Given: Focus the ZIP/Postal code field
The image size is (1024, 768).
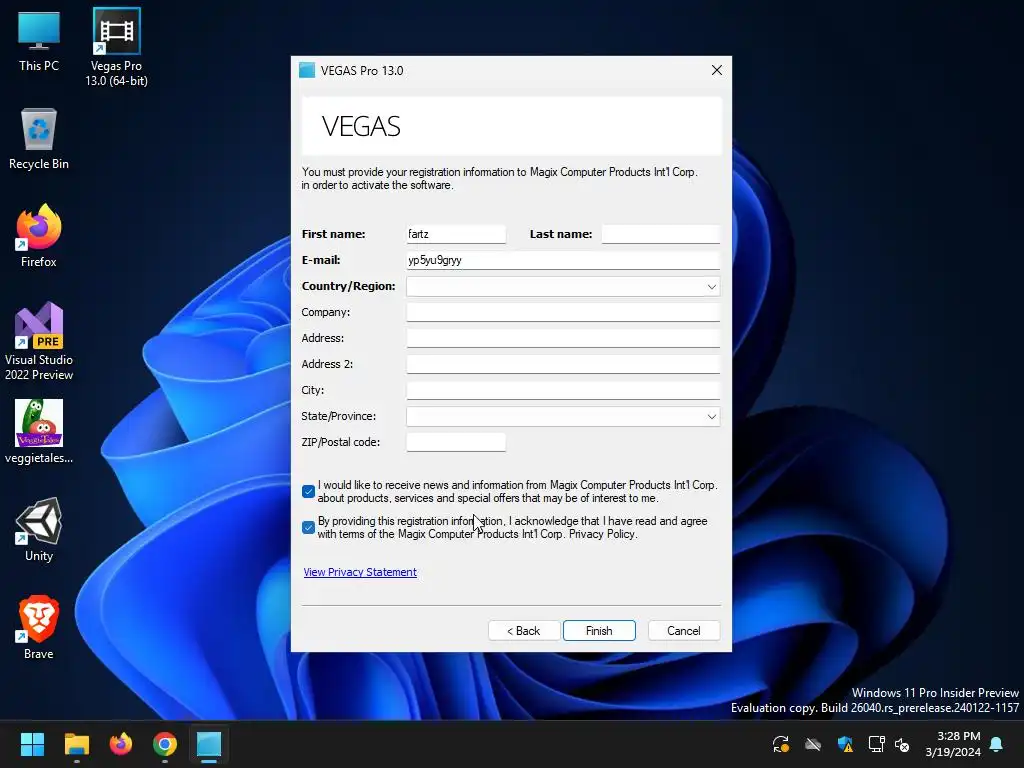Looking at the screenshot, I should click(456, 442).
